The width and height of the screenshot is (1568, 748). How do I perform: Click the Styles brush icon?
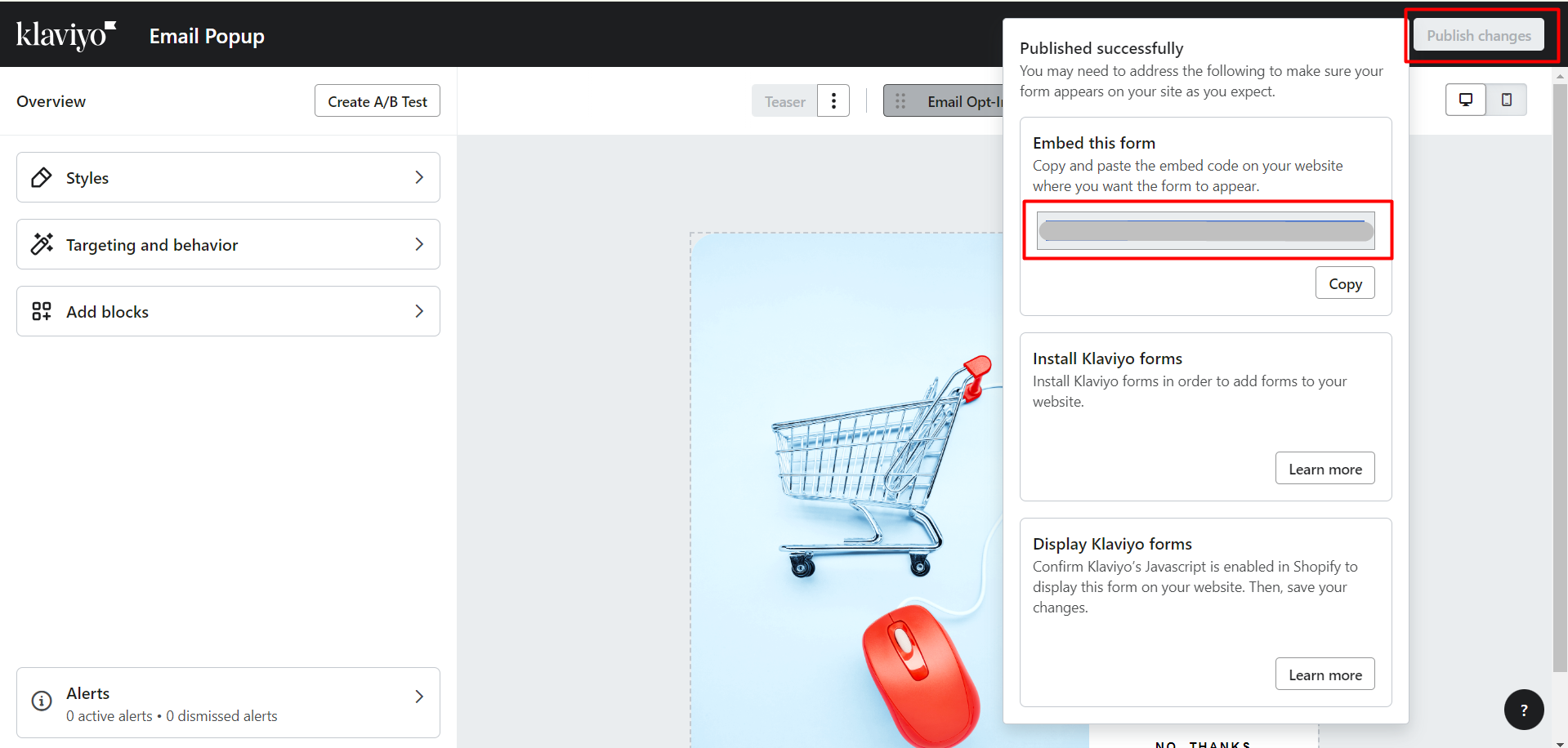click(x=42, y=177)
